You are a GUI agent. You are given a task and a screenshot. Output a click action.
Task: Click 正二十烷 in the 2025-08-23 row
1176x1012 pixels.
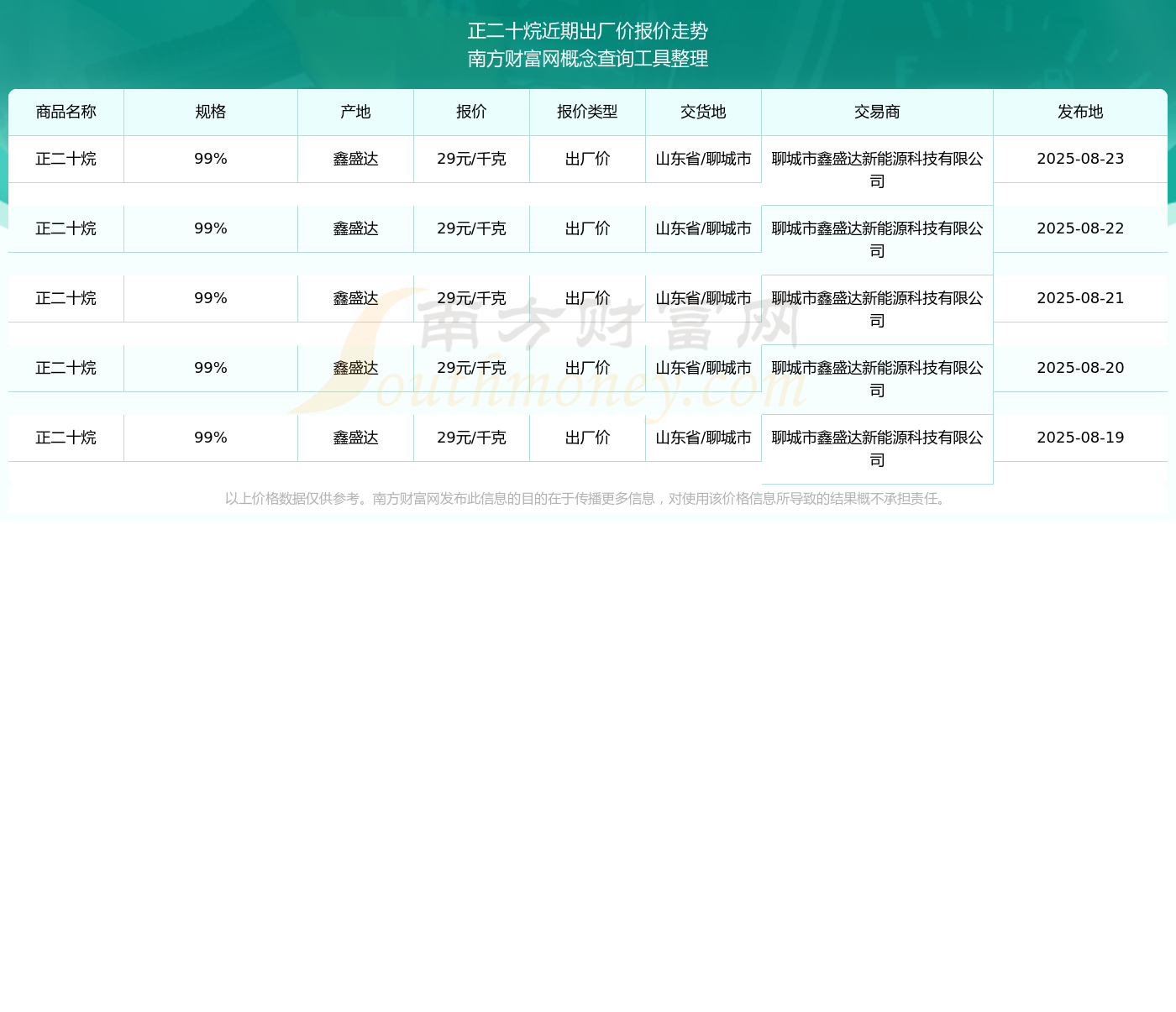66,159
